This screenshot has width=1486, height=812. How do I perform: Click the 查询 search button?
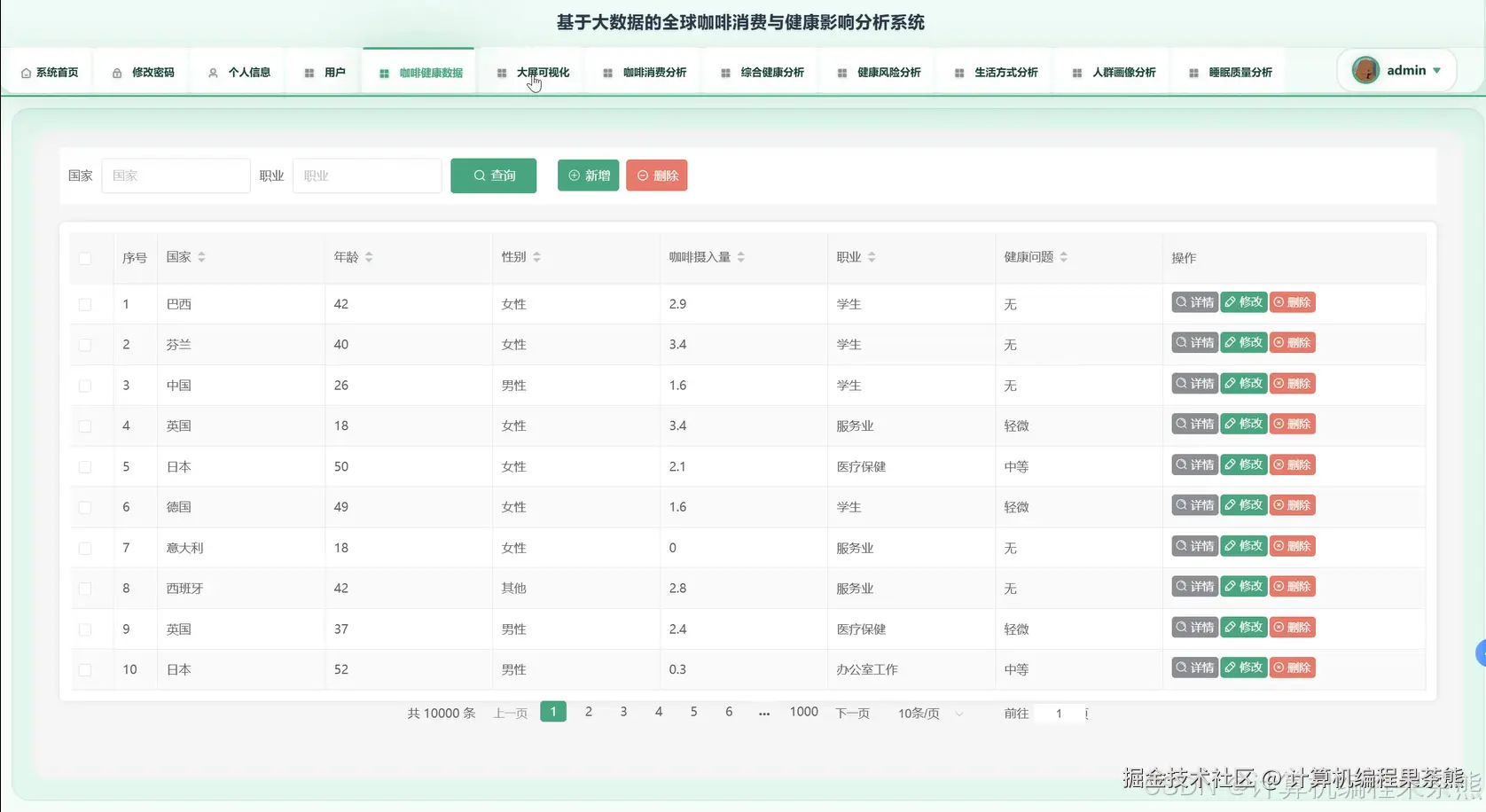(493, 176)
